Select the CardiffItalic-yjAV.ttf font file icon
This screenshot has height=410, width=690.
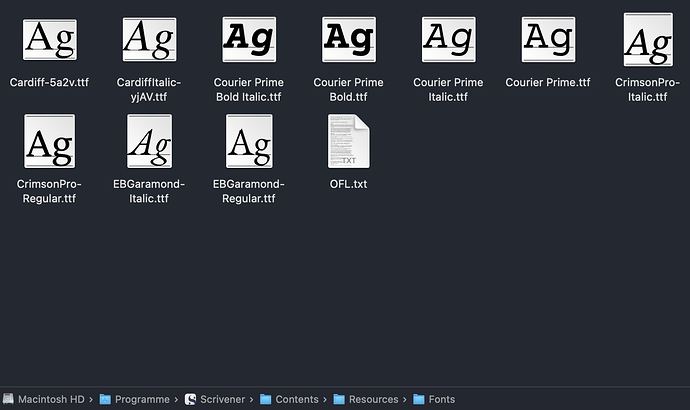pos(150,40)
